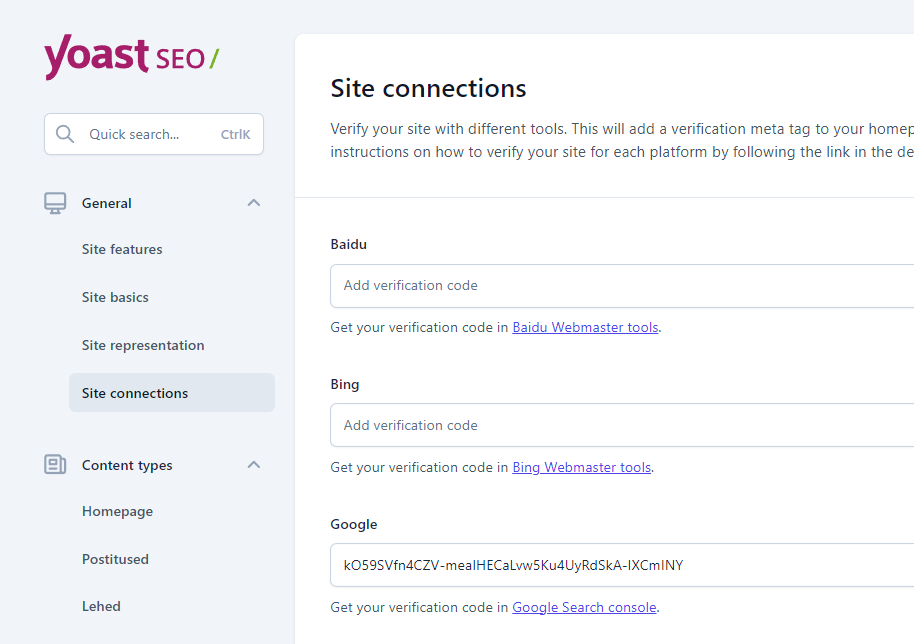Collapse the General section chevron
The width and height of the screenshot is (914, 644).
coord(254,203)
